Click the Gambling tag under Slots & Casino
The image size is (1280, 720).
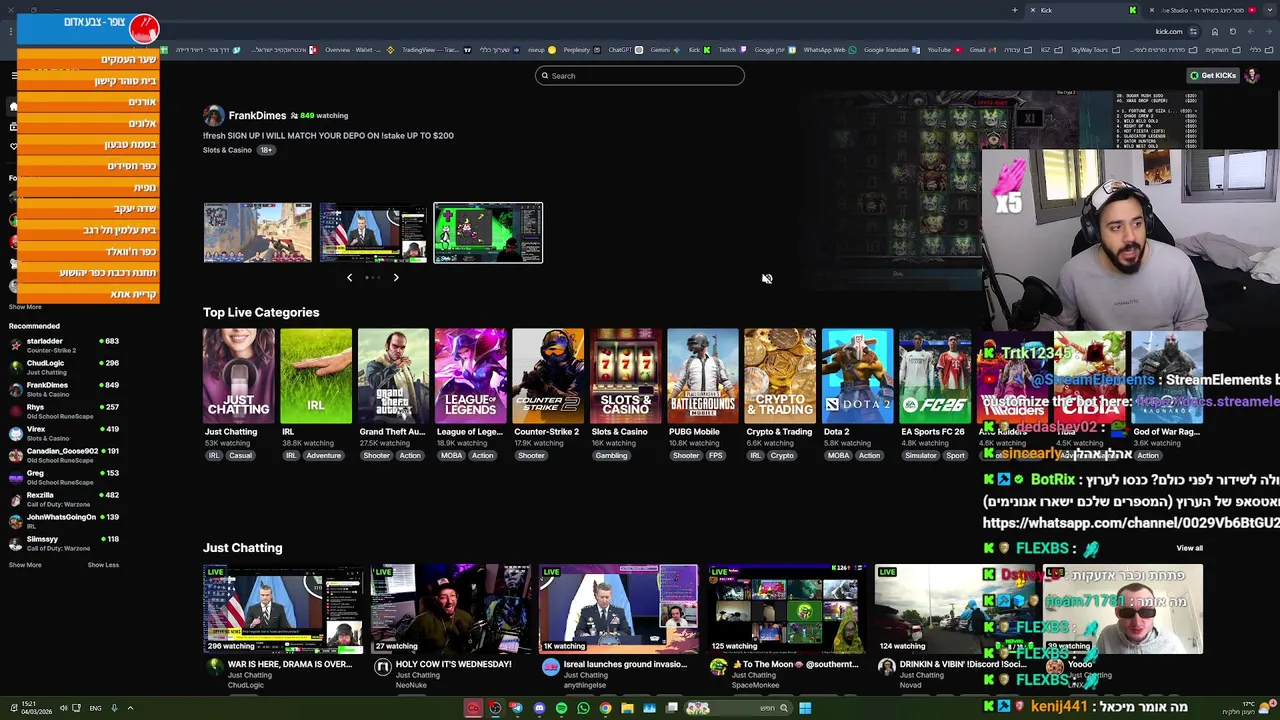[x=611, y=456]
